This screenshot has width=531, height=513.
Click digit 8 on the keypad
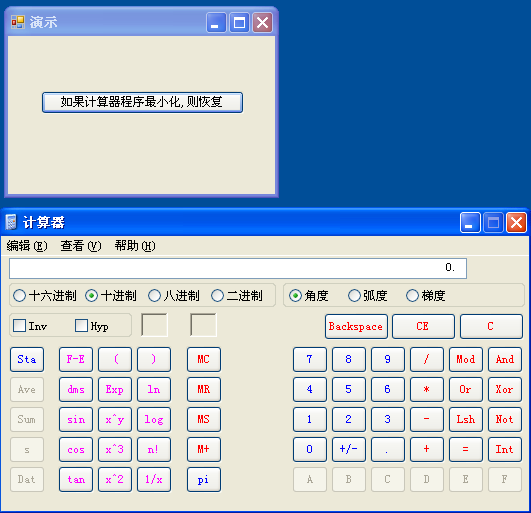tap(348, 359)
